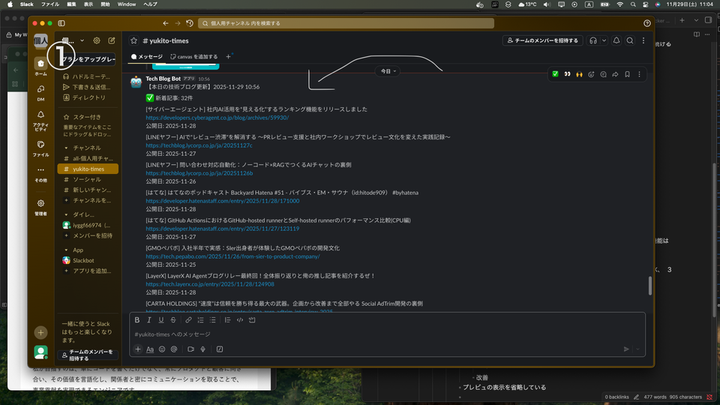Open the cyberagent developers blog link
The image size is (720, 405).
(x=217, y=118)
